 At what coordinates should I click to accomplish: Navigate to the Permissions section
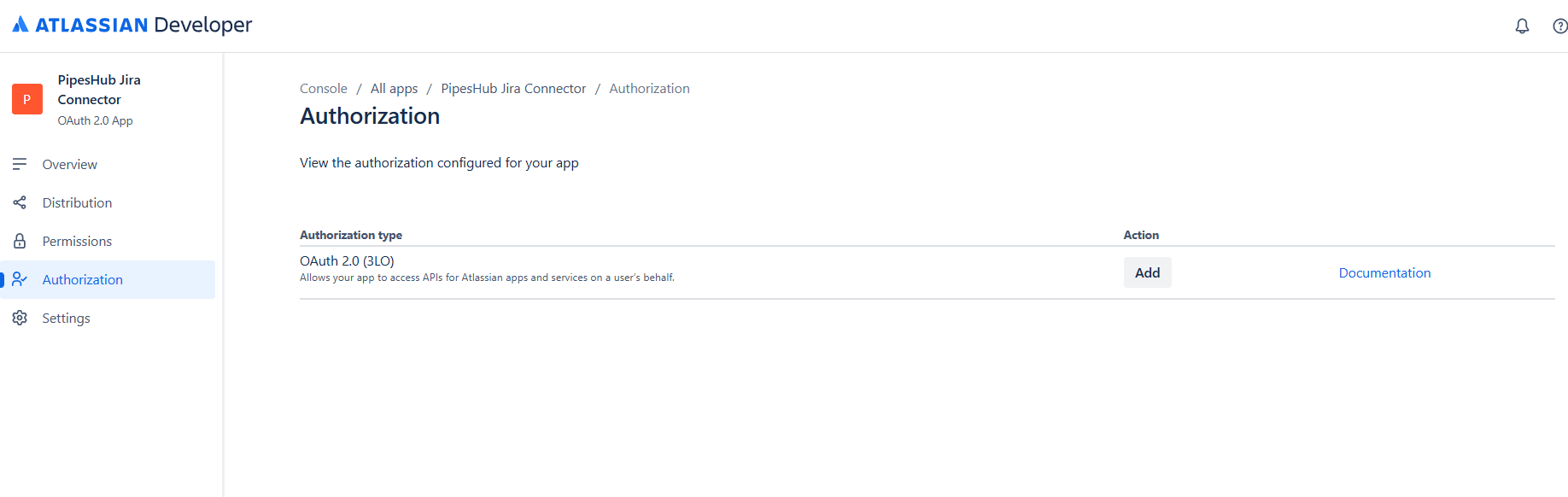[x=78, y=241]
